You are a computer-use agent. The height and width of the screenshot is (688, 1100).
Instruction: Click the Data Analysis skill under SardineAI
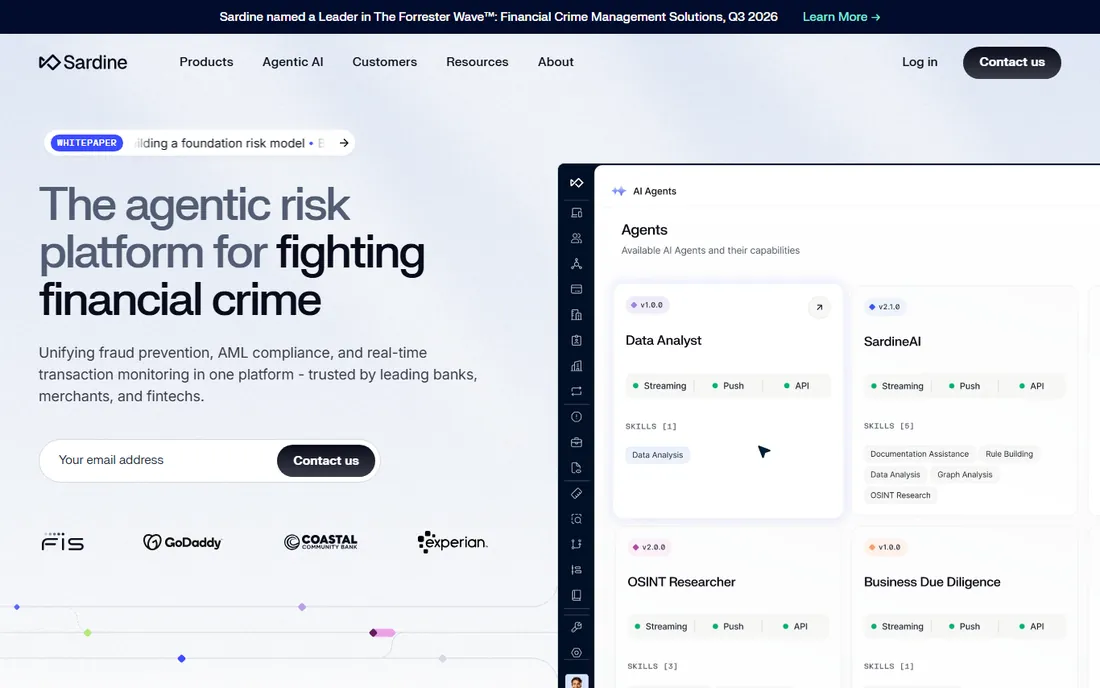click(895, 475)
